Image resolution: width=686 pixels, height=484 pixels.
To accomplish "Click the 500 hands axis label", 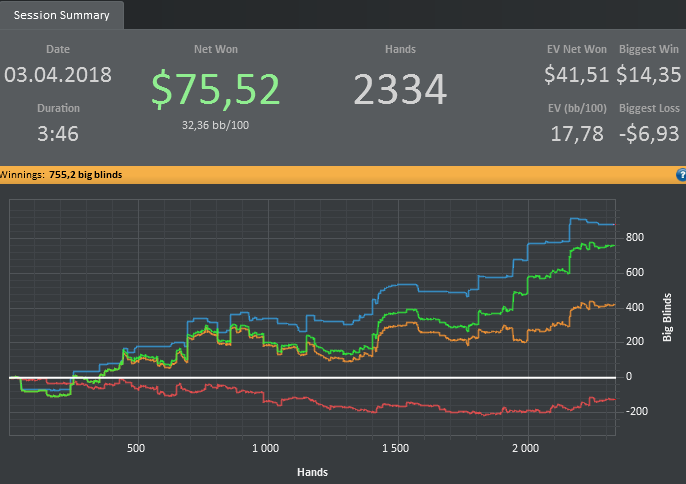I will [136, 448].
